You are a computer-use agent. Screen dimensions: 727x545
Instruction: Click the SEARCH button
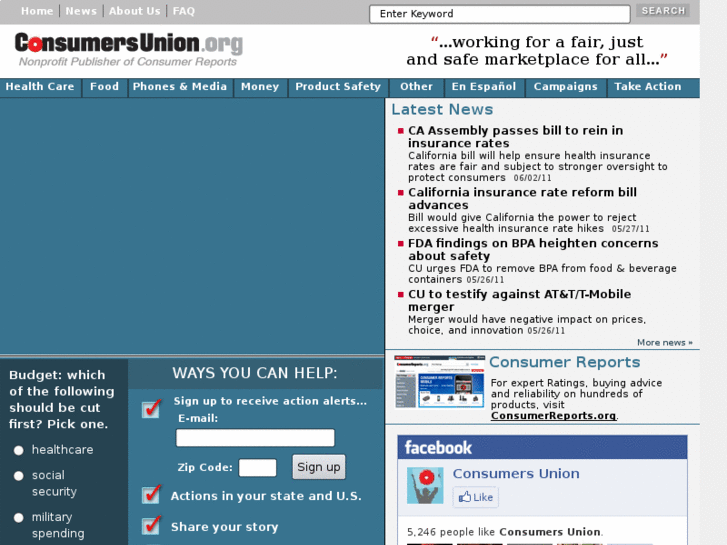tap(663, 11)
